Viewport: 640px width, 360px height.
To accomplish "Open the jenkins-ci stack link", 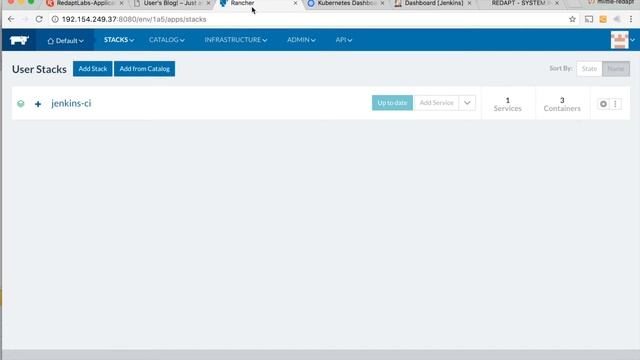I will [71, 103].
